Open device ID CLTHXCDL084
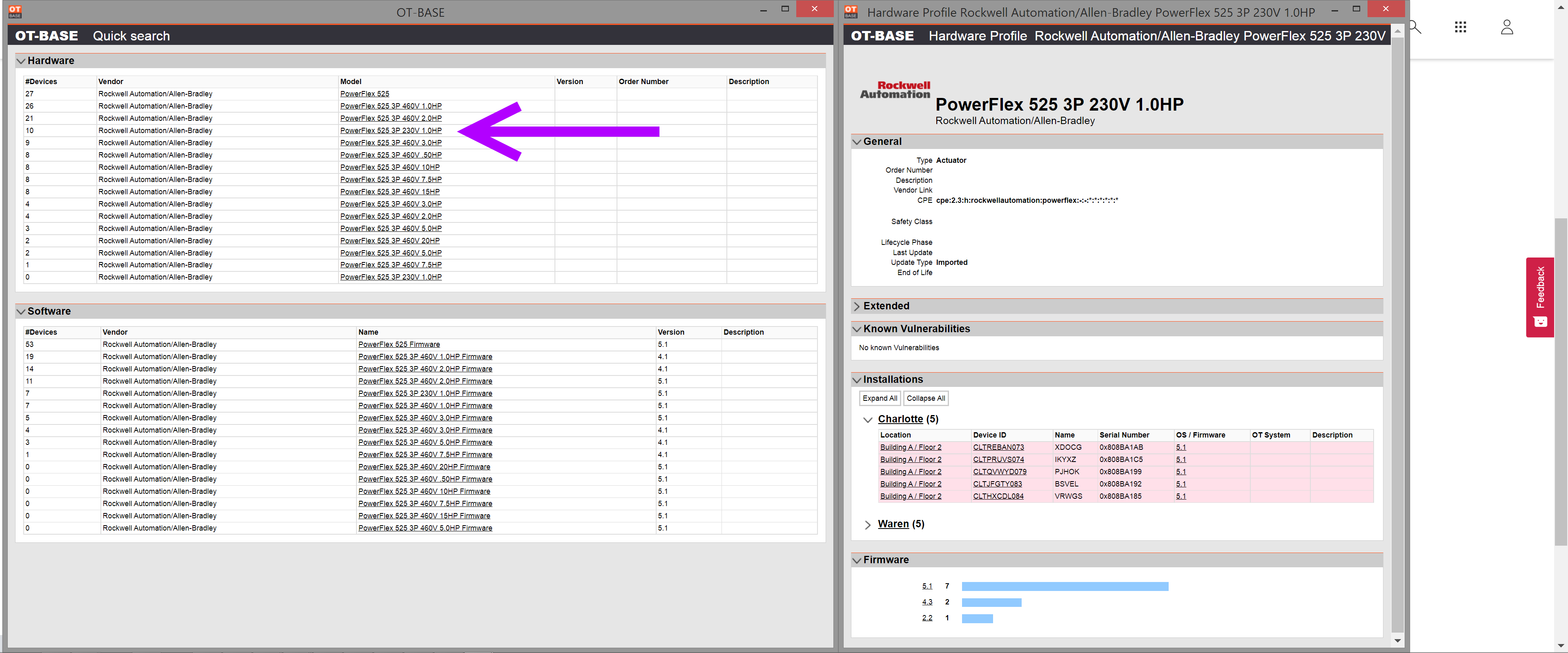The width and height of the screenshot is (1568, 653). click(x=998, y=496)
